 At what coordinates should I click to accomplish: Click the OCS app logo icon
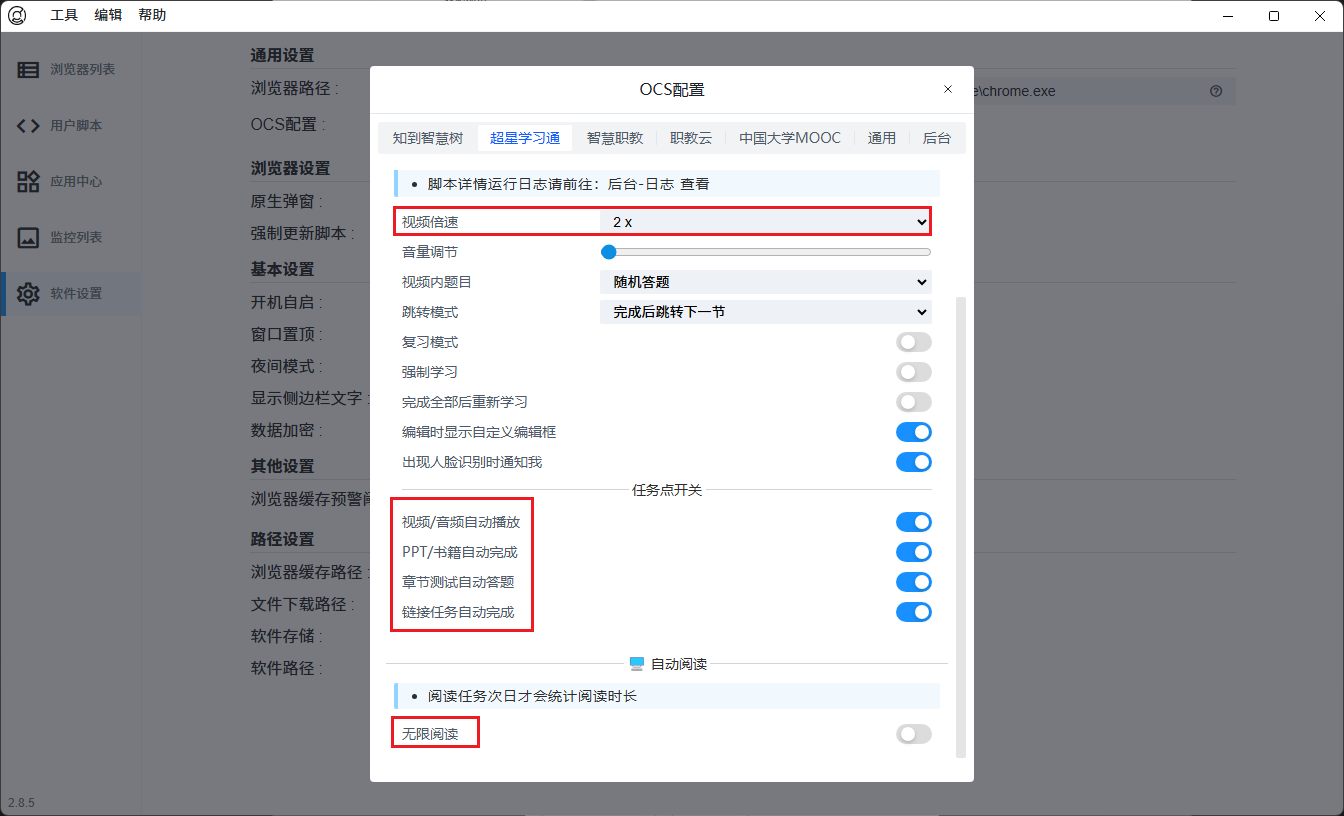[17, 16]
